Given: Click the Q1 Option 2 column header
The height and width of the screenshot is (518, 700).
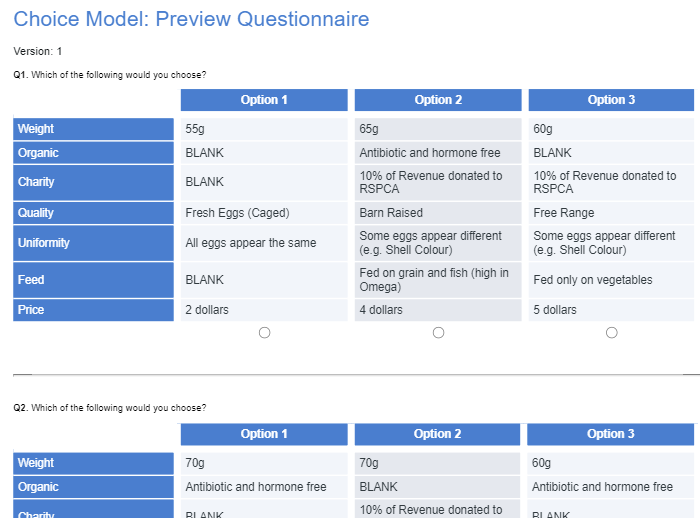Looking at the screenshot, I should pyautogui.click(x=438, y=100).
